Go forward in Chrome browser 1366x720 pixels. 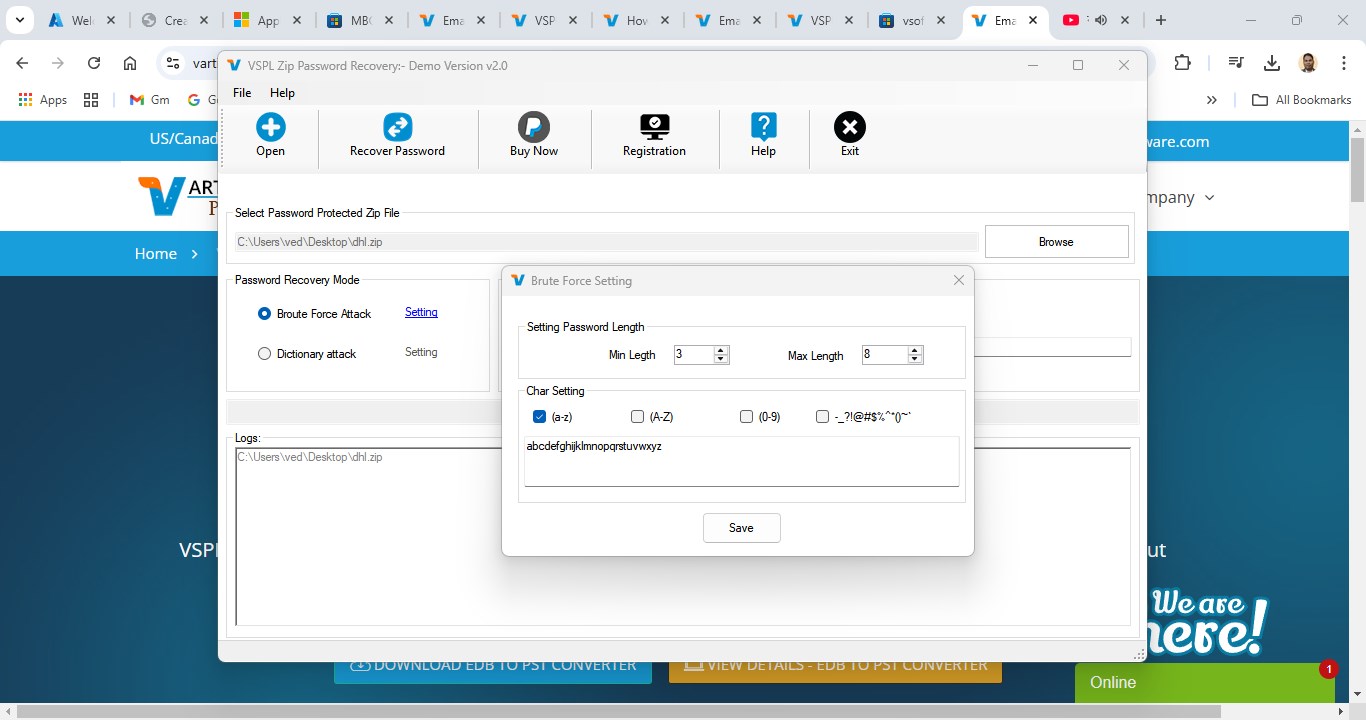(58, 63)
